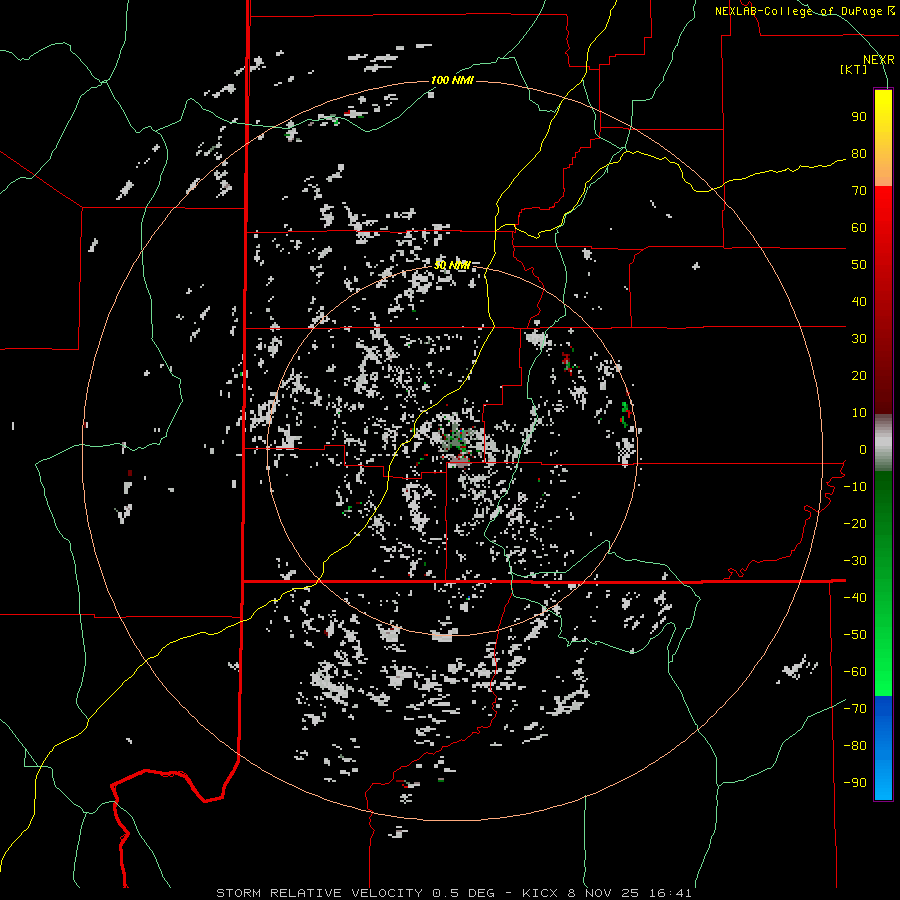Click the "-70" scale value

855,709
